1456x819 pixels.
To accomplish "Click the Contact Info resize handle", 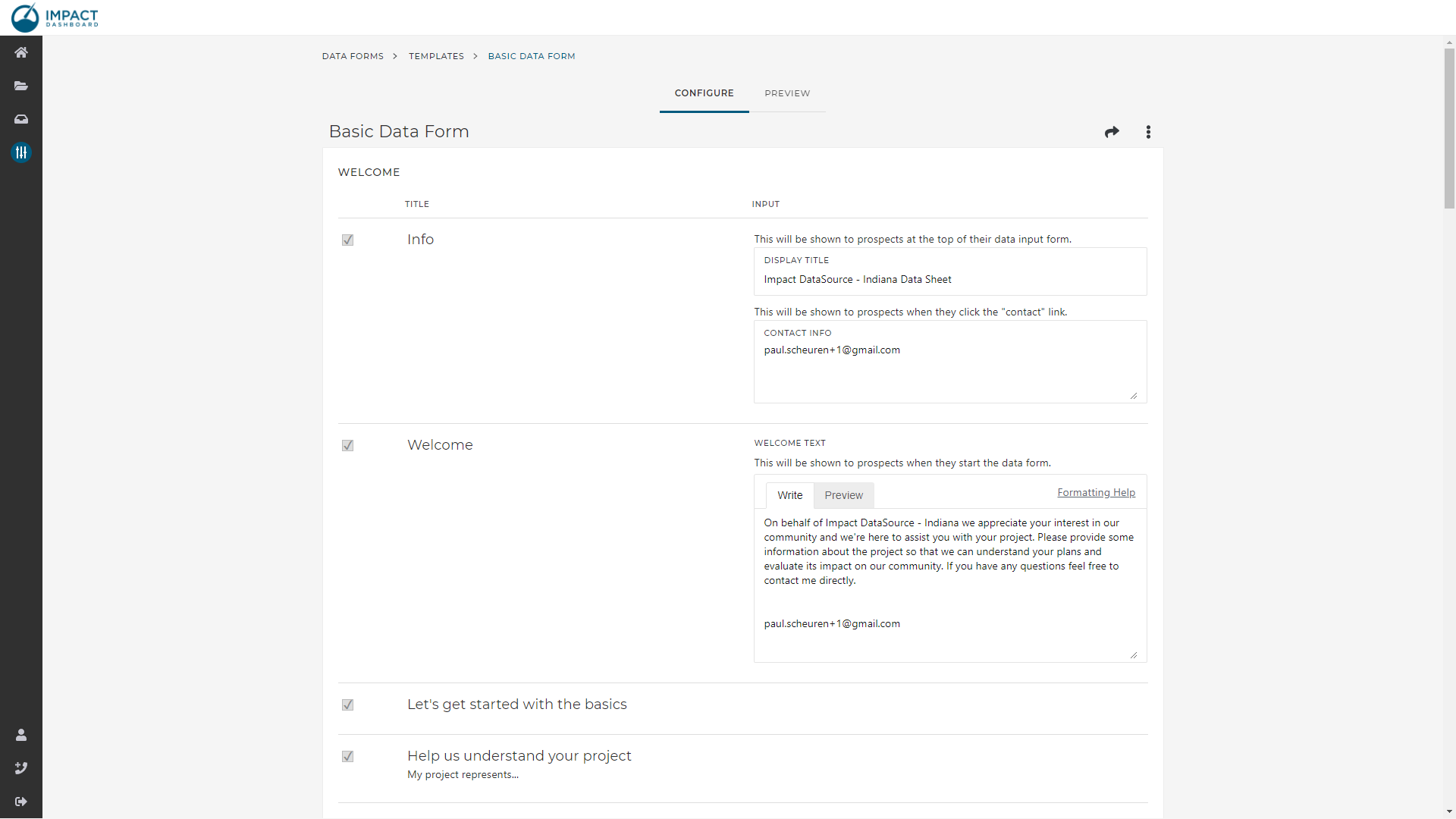I will tap(1134, 396).
